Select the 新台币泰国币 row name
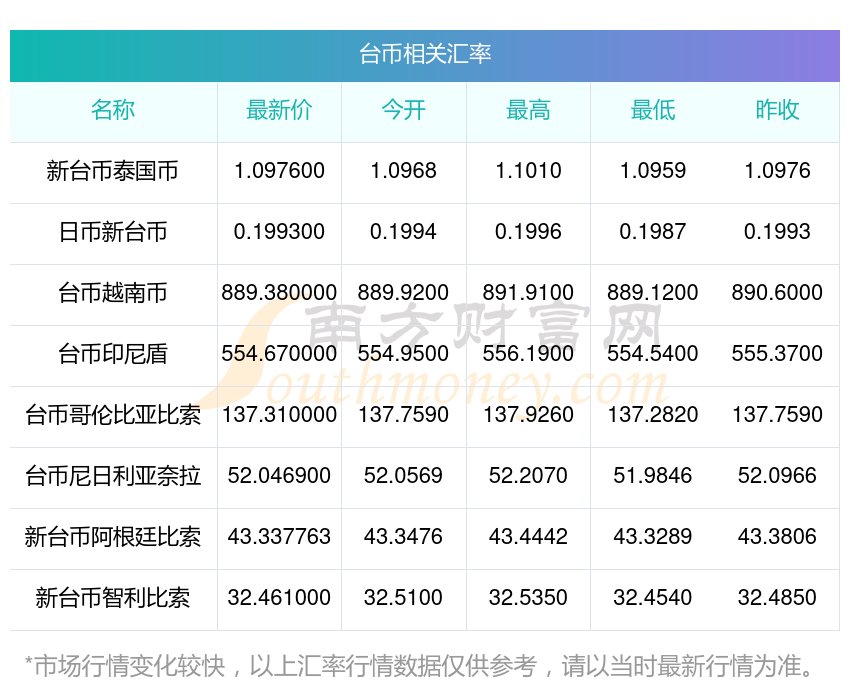850x698 pixels. click(113, 171)
